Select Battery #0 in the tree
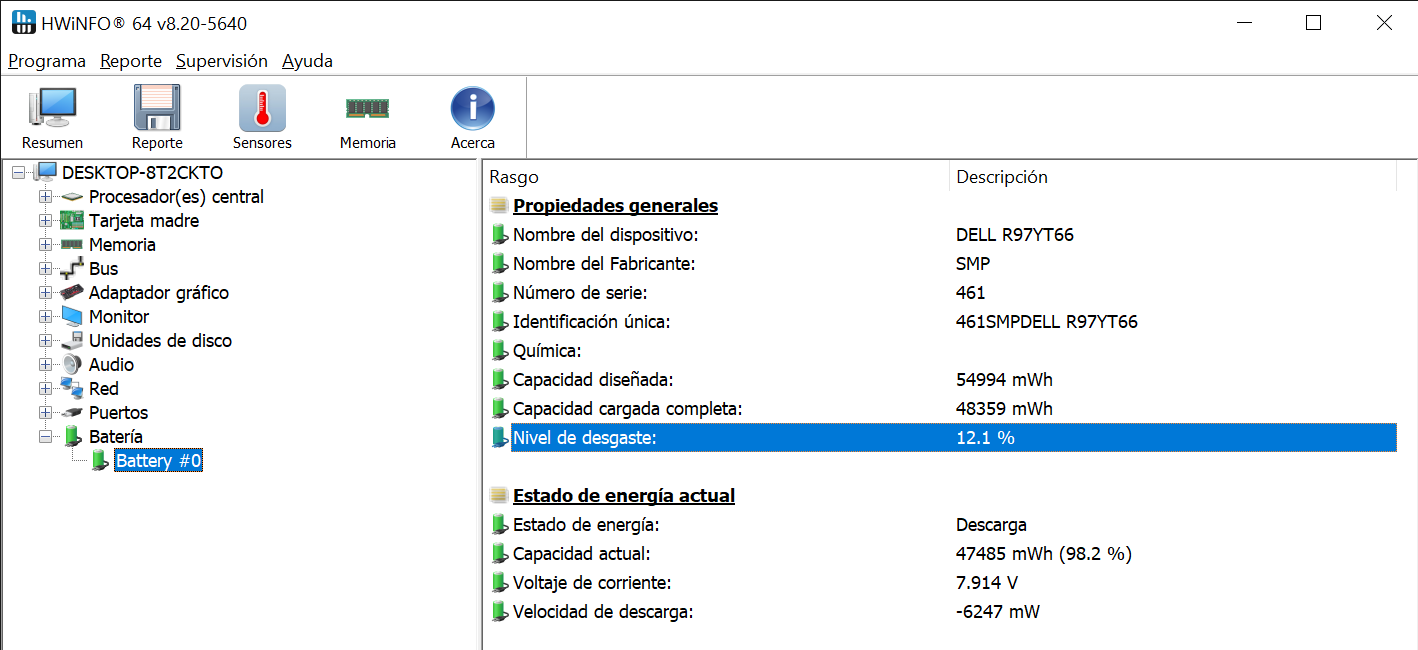Screen dimensions: 1418x650 coord(158,461)
